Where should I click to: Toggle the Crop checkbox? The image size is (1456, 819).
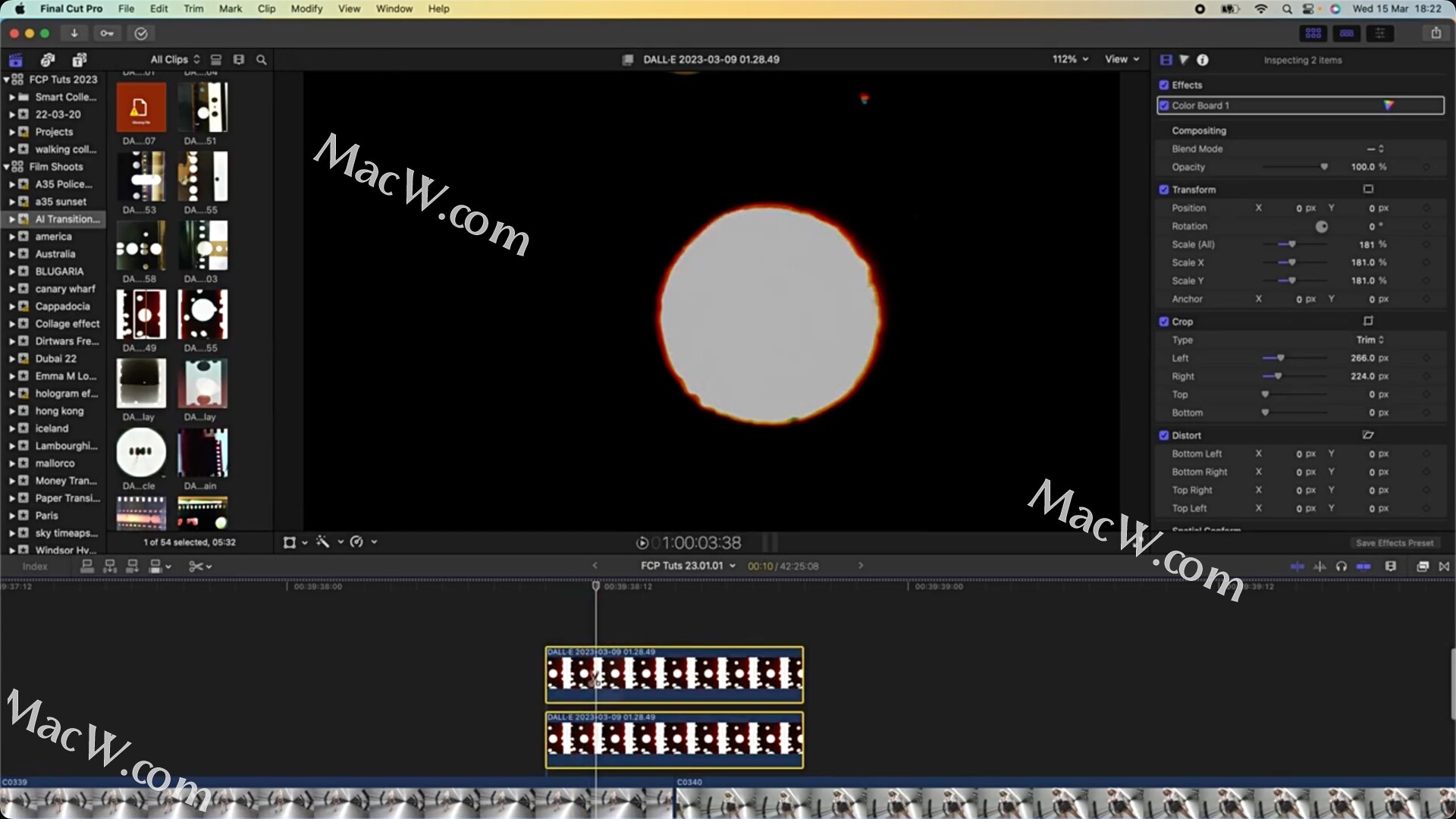1164,322
